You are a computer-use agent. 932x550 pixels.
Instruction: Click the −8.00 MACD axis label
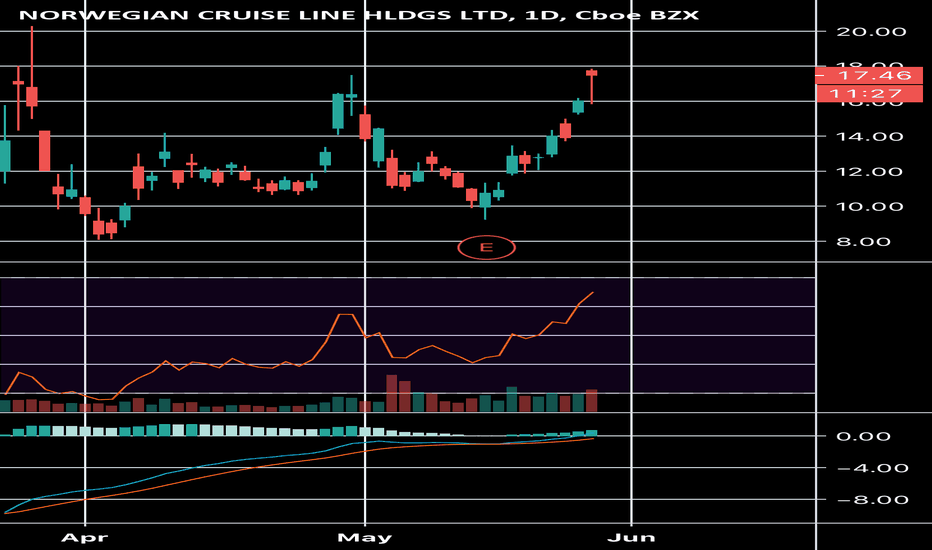[872, 499]
